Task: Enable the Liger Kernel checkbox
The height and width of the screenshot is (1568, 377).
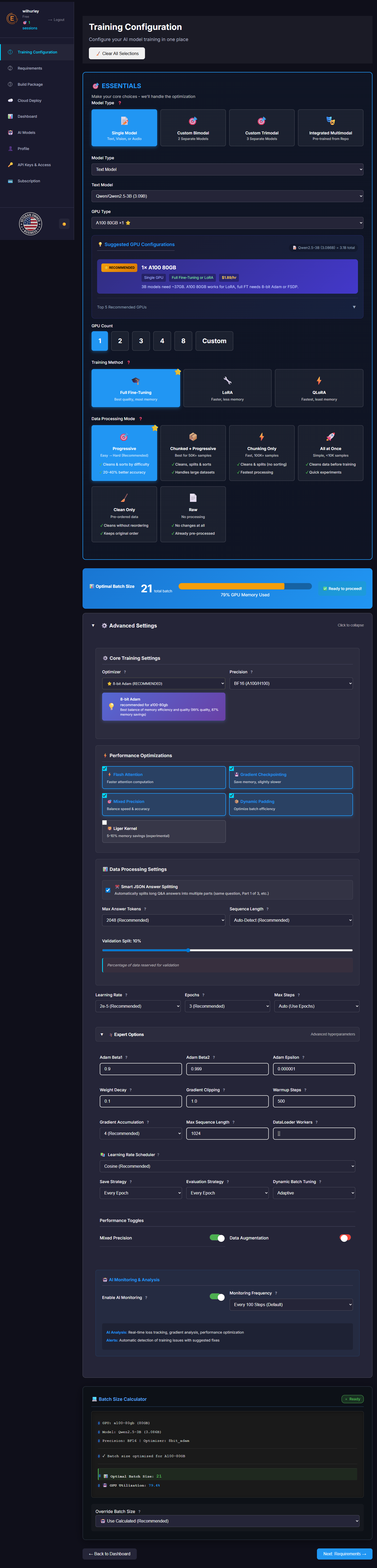Action: (x=105, y=822)
